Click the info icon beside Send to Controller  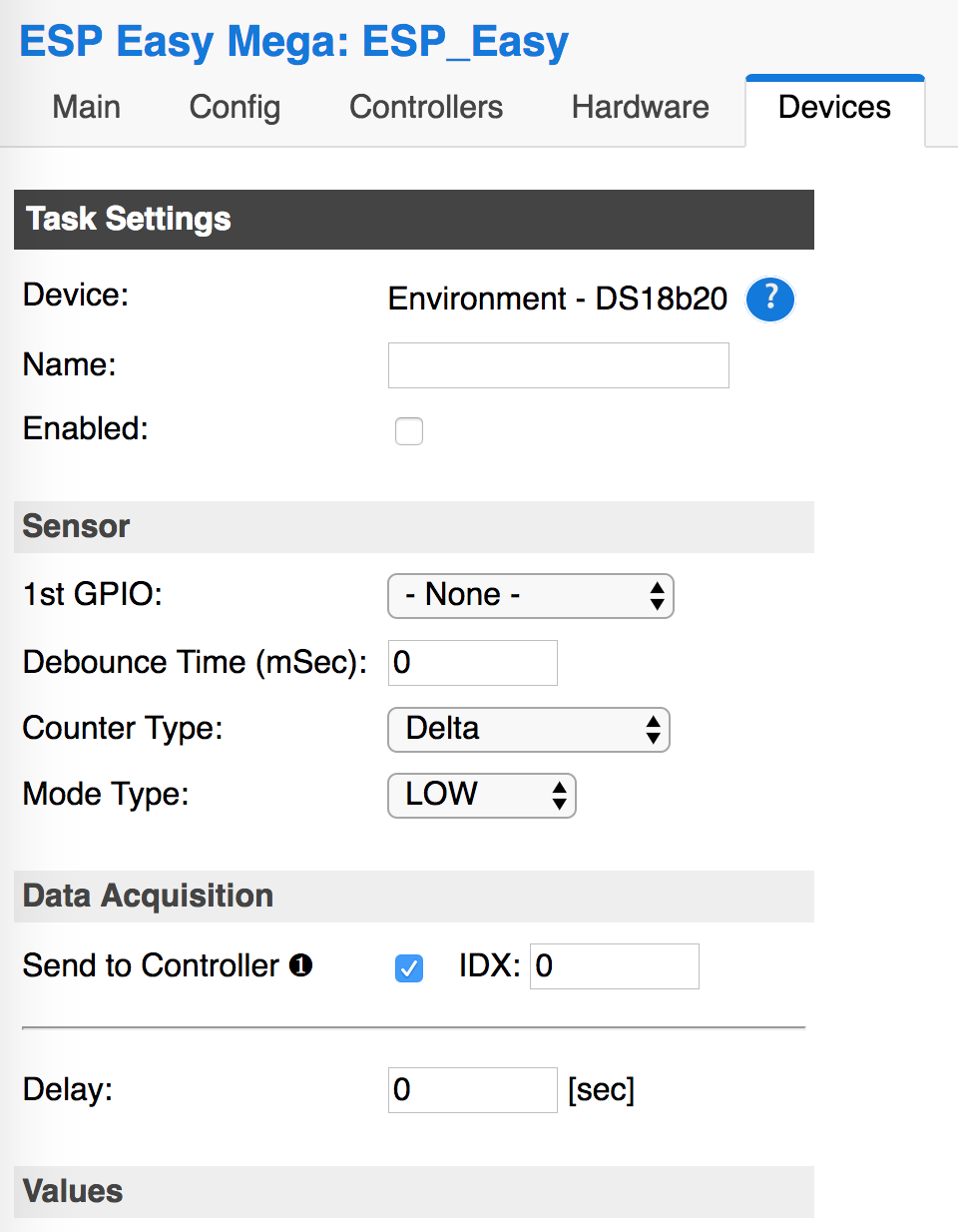(300, 965)
